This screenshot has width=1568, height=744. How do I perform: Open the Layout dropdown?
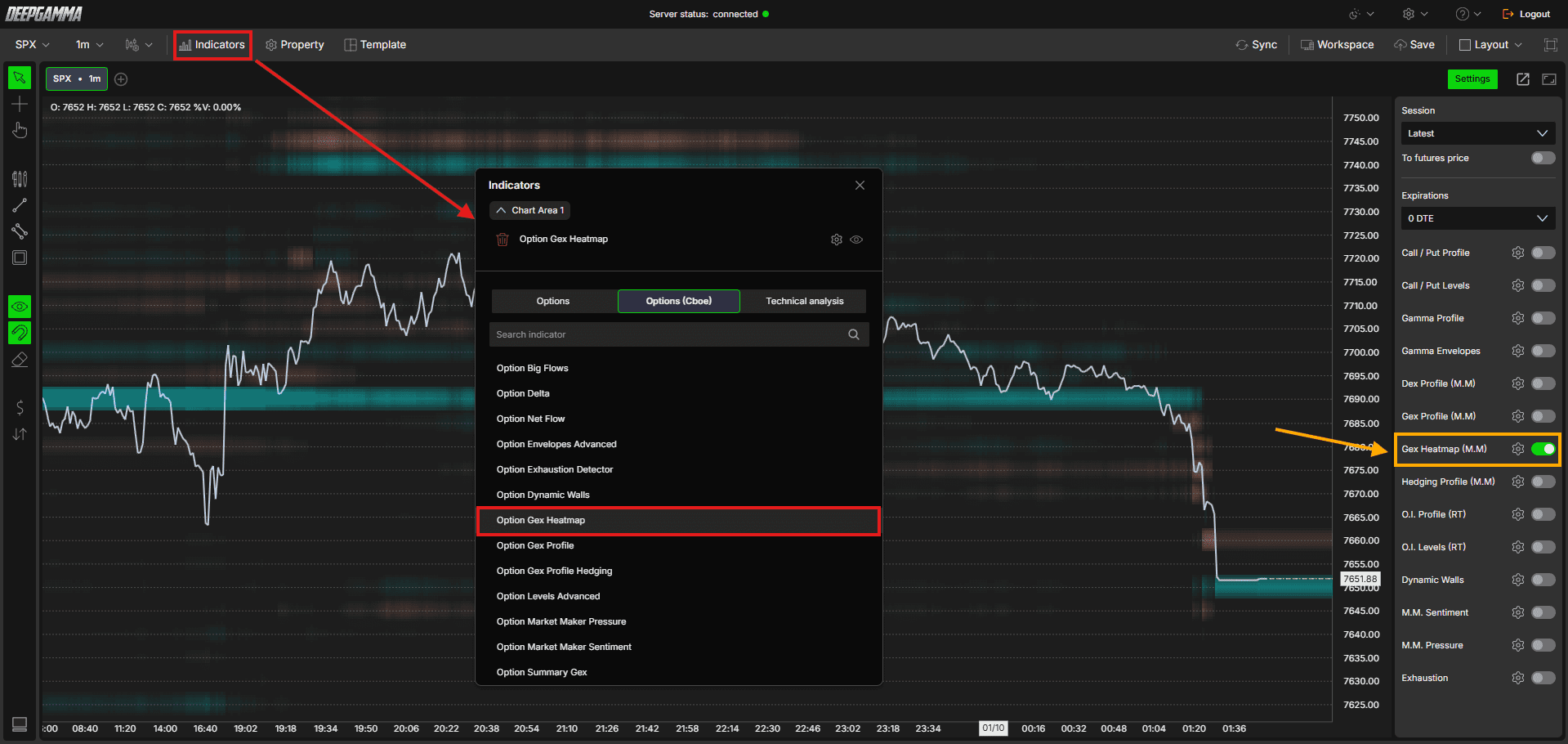click(1491, 45)
